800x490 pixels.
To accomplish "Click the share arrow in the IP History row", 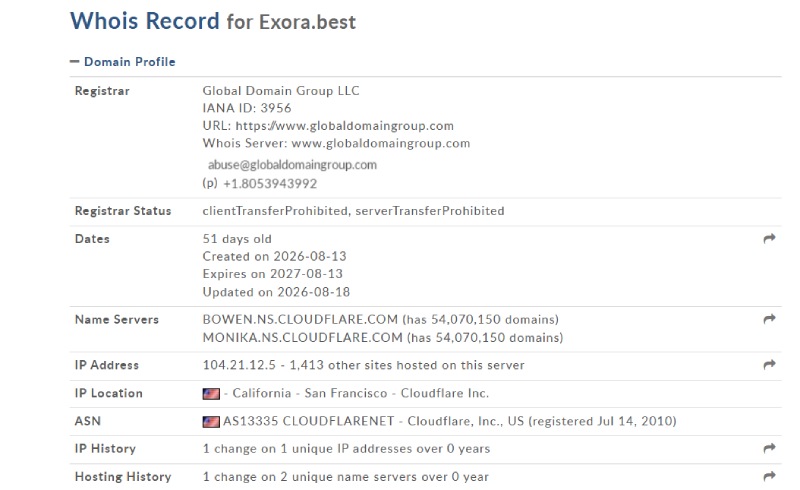I will tap(769, 448).
